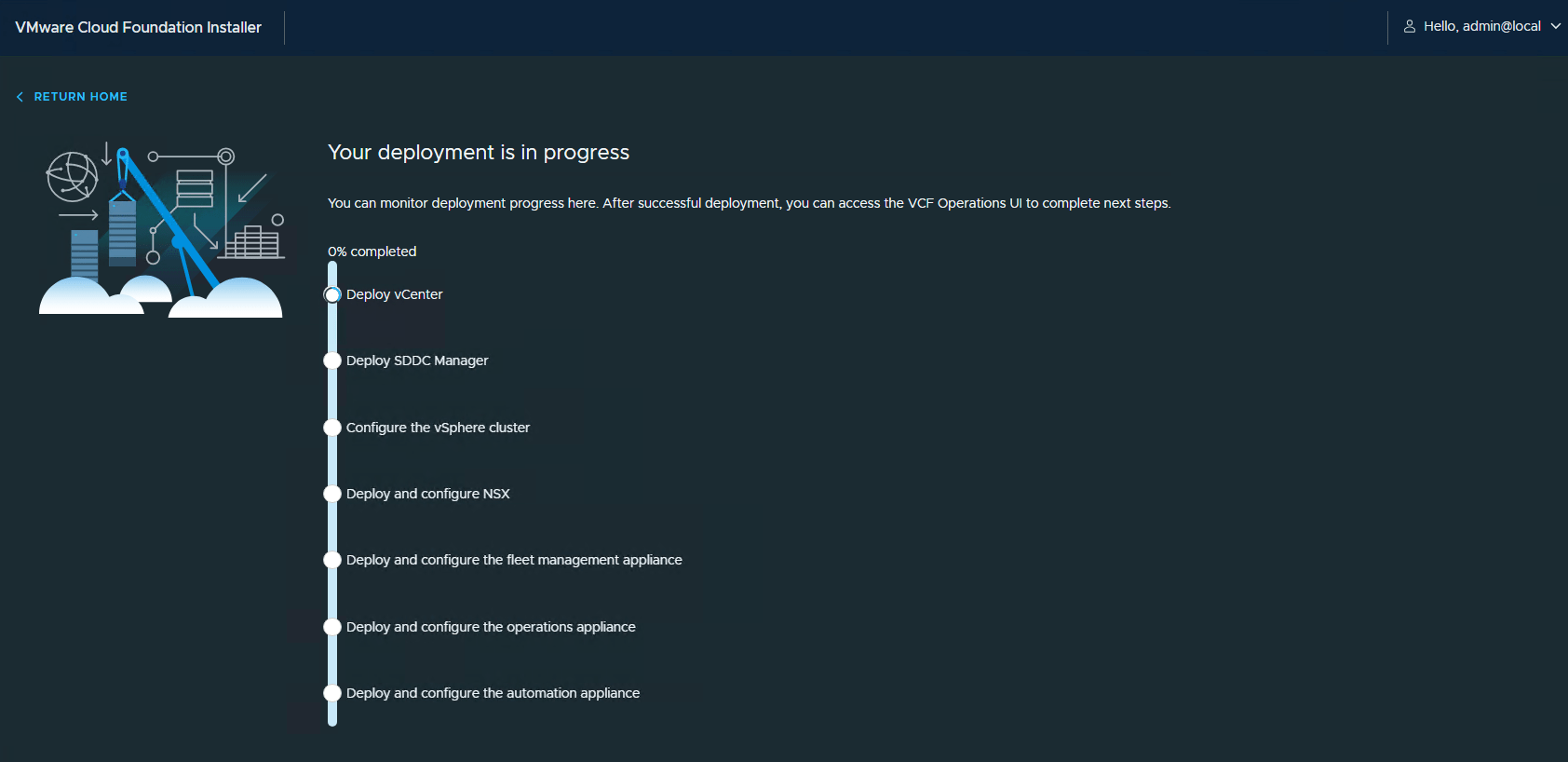The height and width of the screenshot is (762, 1568).
Task: Click the Configure the vSphere cluster label
Action: (x=438, y=428)
